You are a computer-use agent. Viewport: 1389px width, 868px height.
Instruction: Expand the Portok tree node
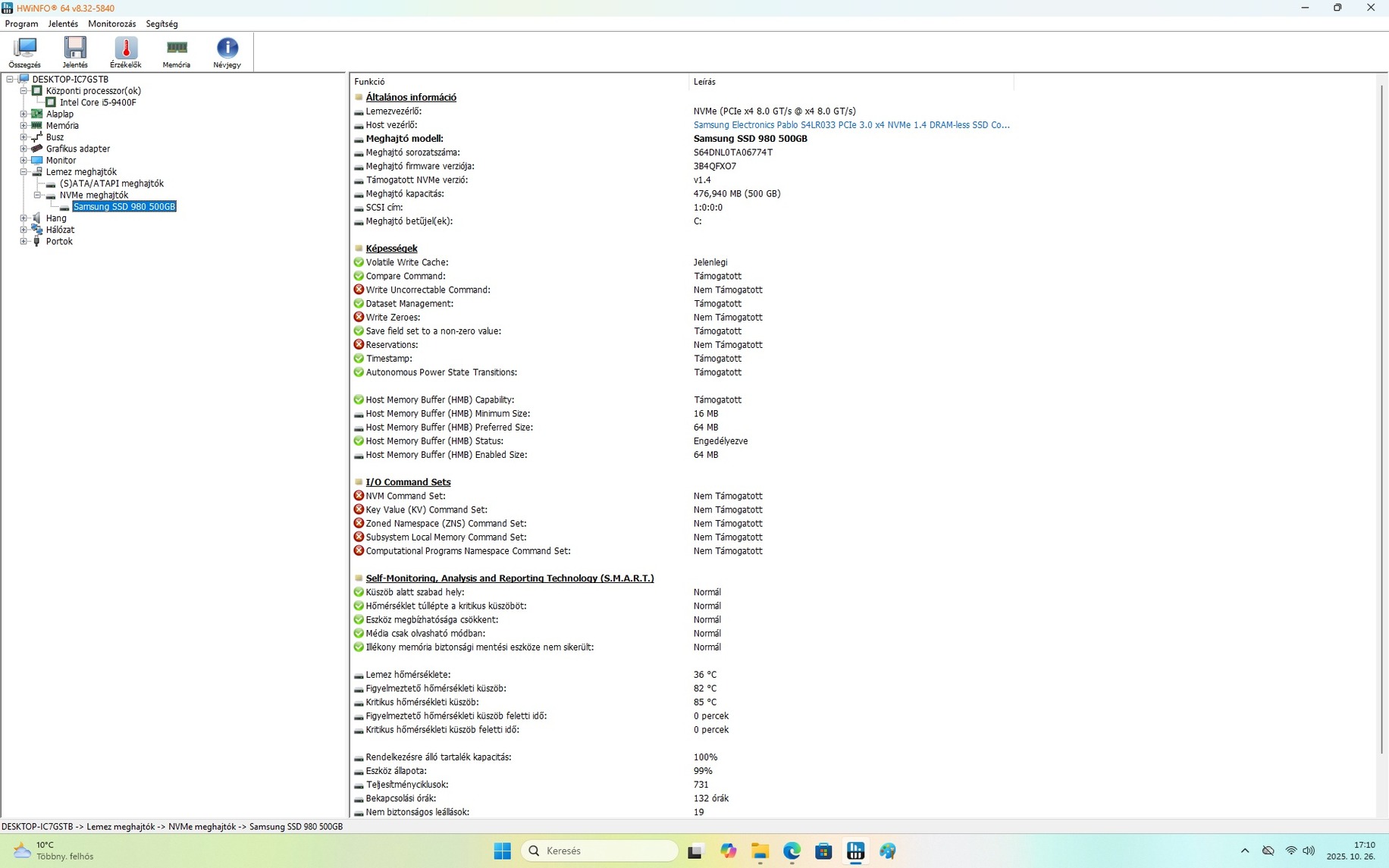tap(24, 241)
